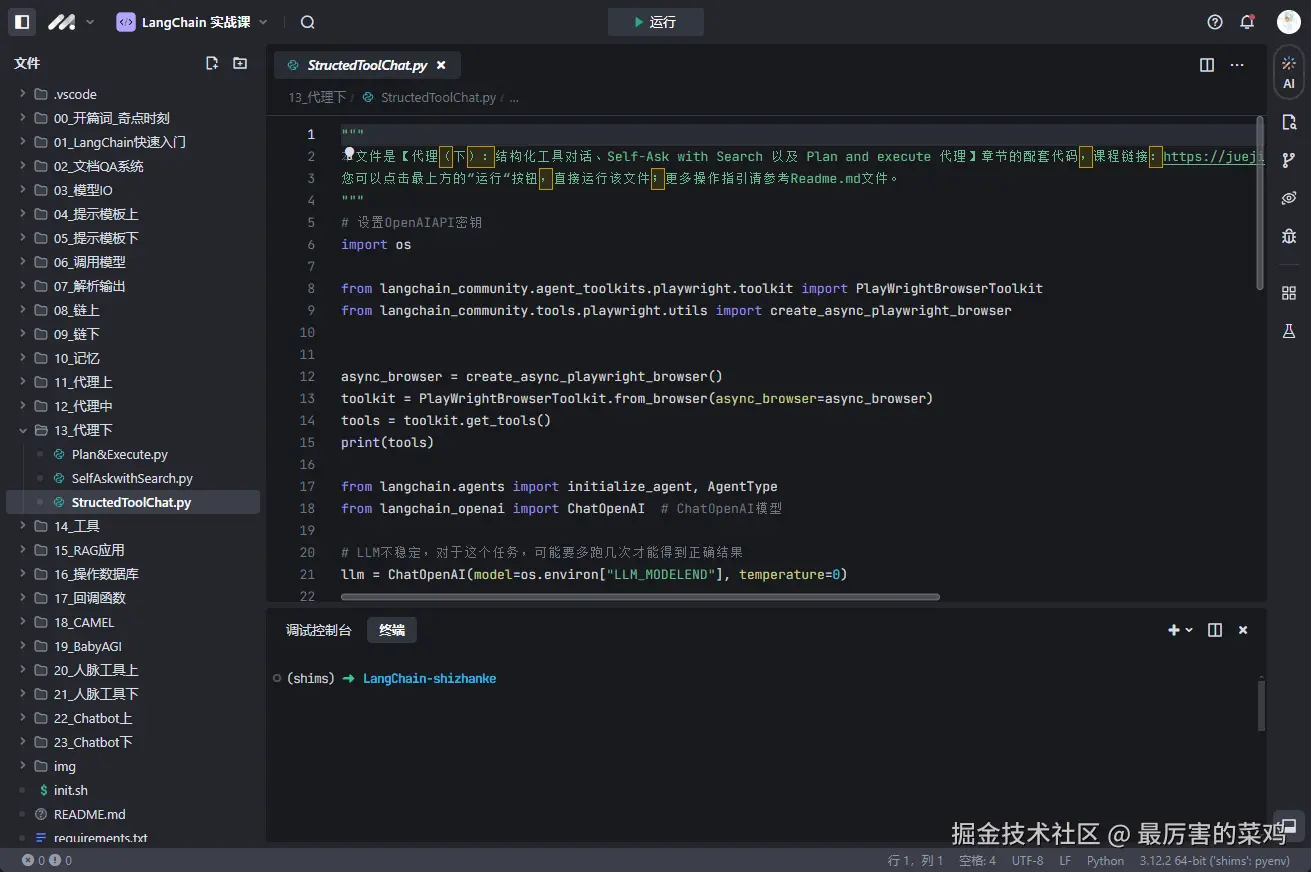Select the StructedToolChat.py editor tab
The height and width of the screenshot is (872, 1311).
(x=366, y=65)
